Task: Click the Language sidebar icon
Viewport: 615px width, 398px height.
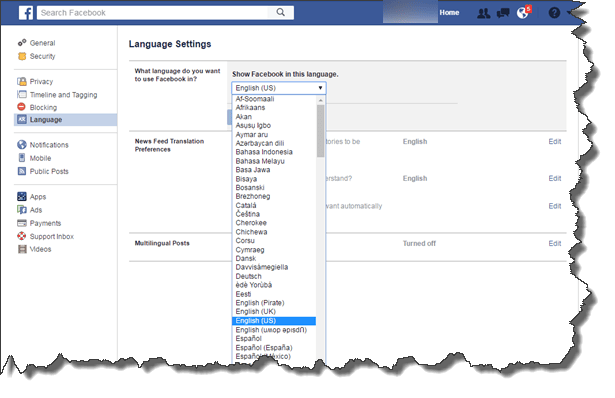Action: [x=22, y=120]
